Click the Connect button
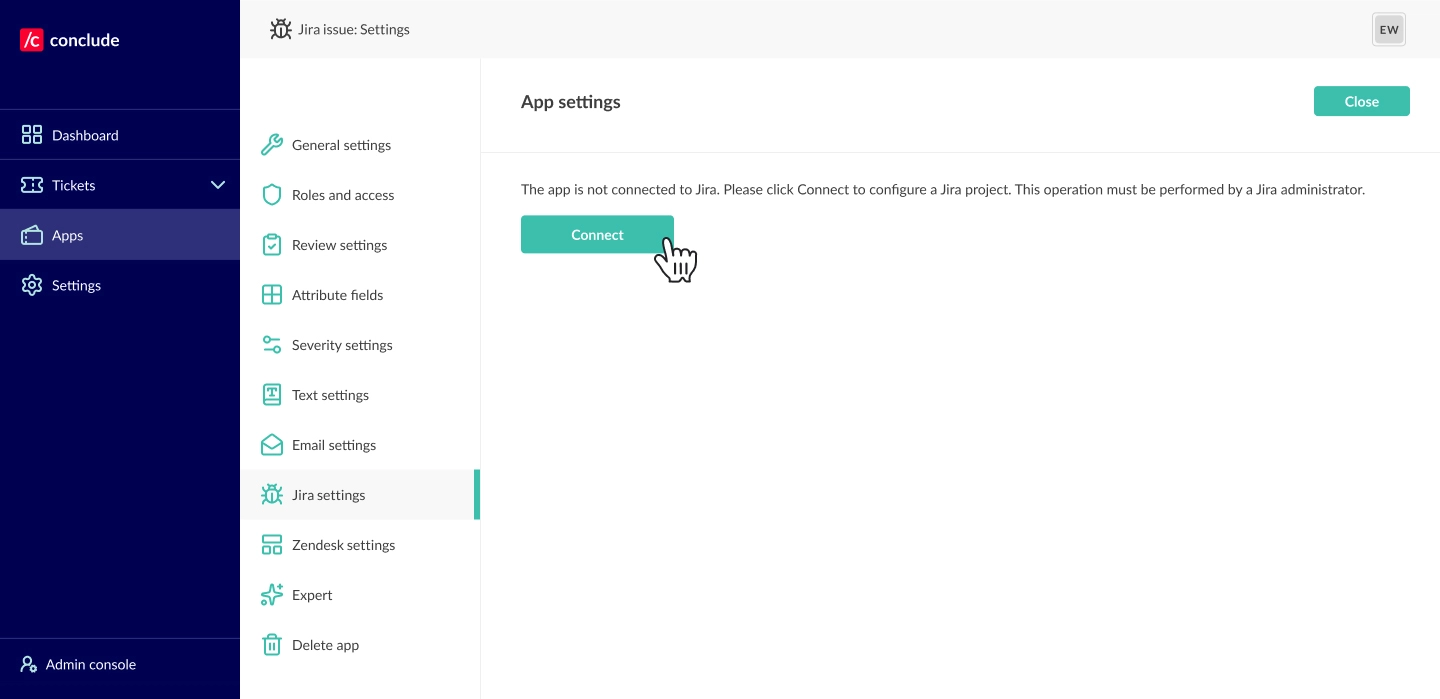 pos(597,234)
